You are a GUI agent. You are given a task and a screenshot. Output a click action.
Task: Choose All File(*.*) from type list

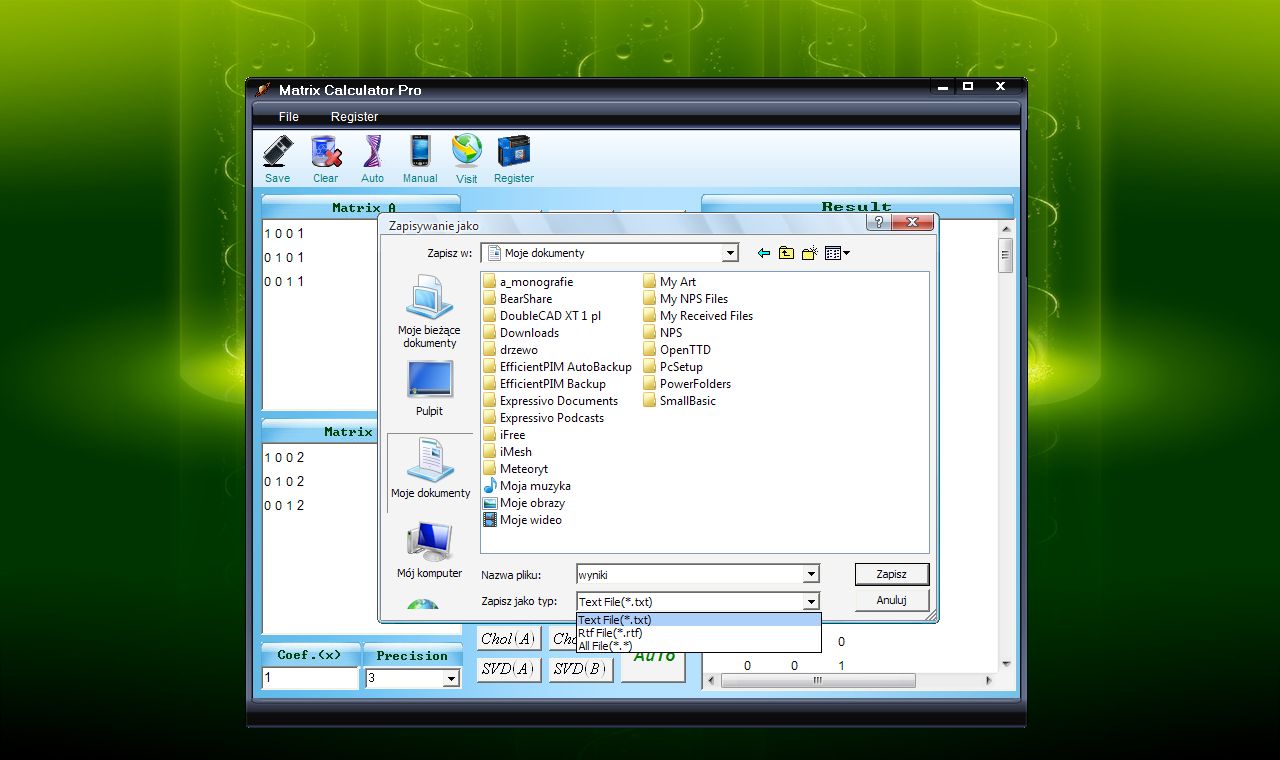click(699, 646)
